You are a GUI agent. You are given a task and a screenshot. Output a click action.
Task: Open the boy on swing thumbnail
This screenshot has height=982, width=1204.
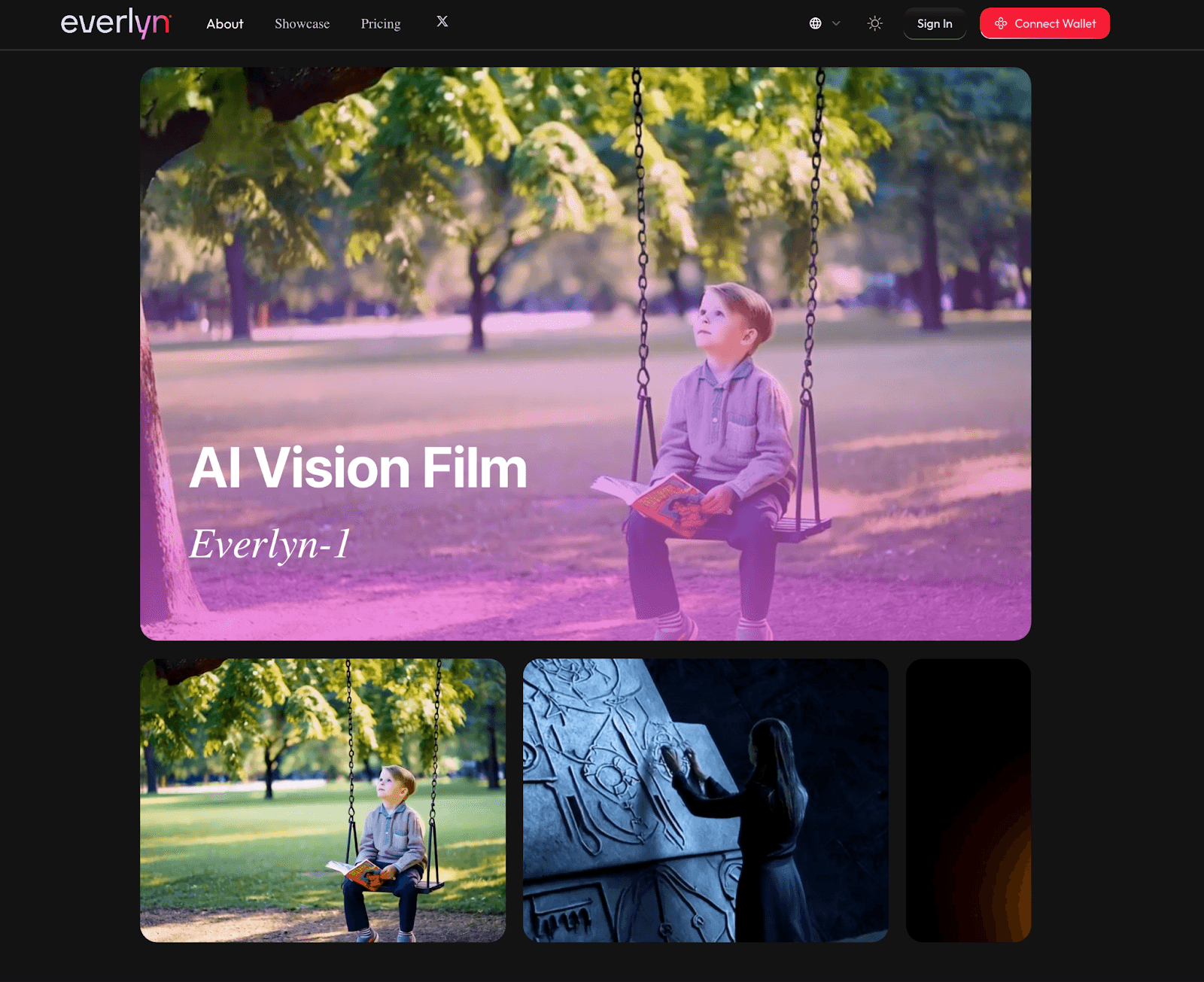(323, 800)
